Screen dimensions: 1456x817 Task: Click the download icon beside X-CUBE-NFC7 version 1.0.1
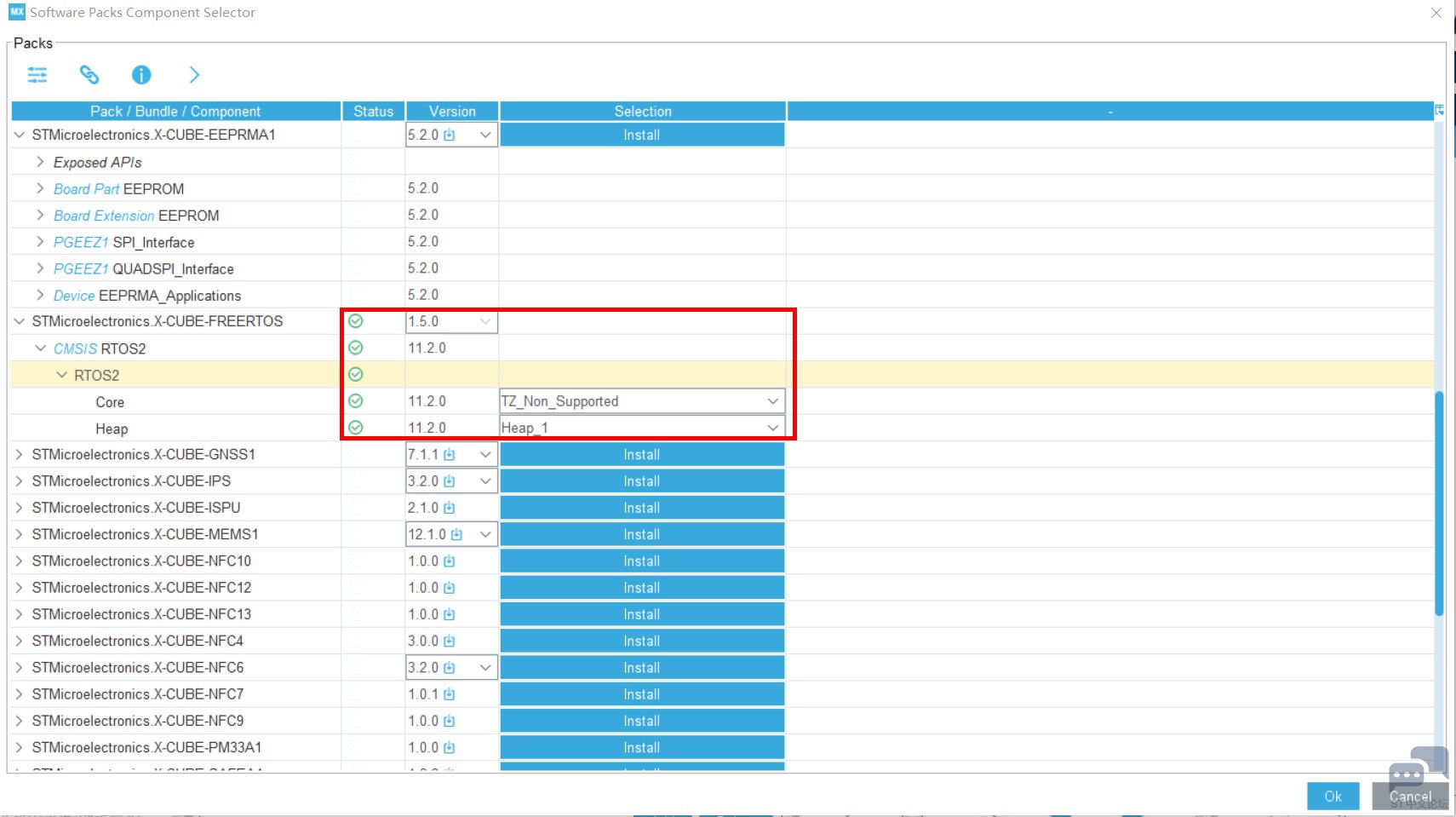(449, 694)
